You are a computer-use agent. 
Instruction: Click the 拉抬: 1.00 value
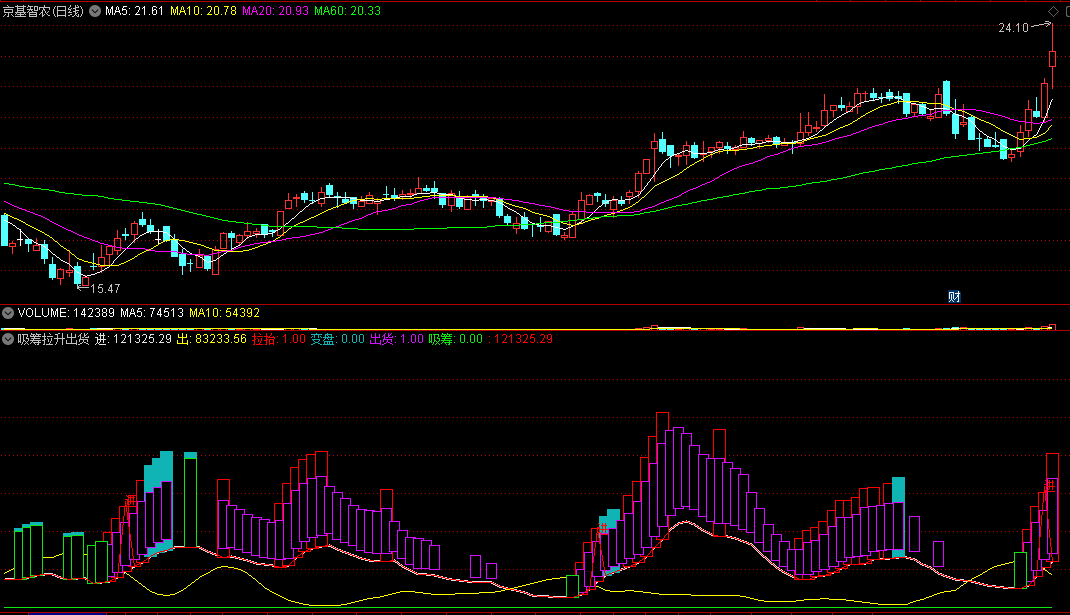[x=279, y=339]
